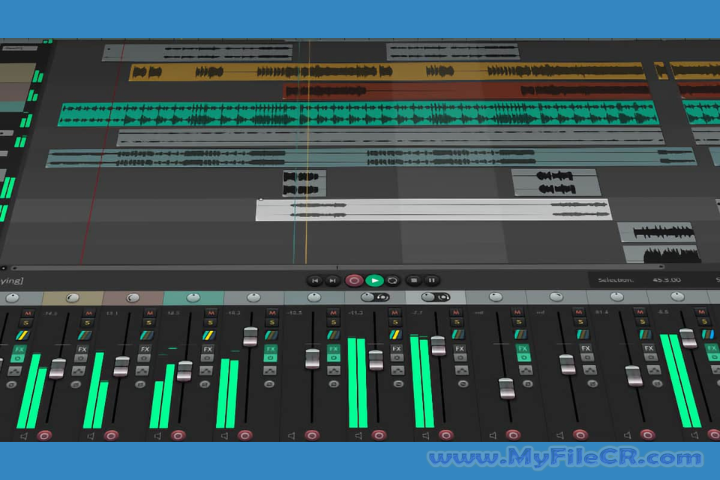Jump to project start with rewind button
The image size is (720, 480).
pyautogui.click(x=315, y=280)
